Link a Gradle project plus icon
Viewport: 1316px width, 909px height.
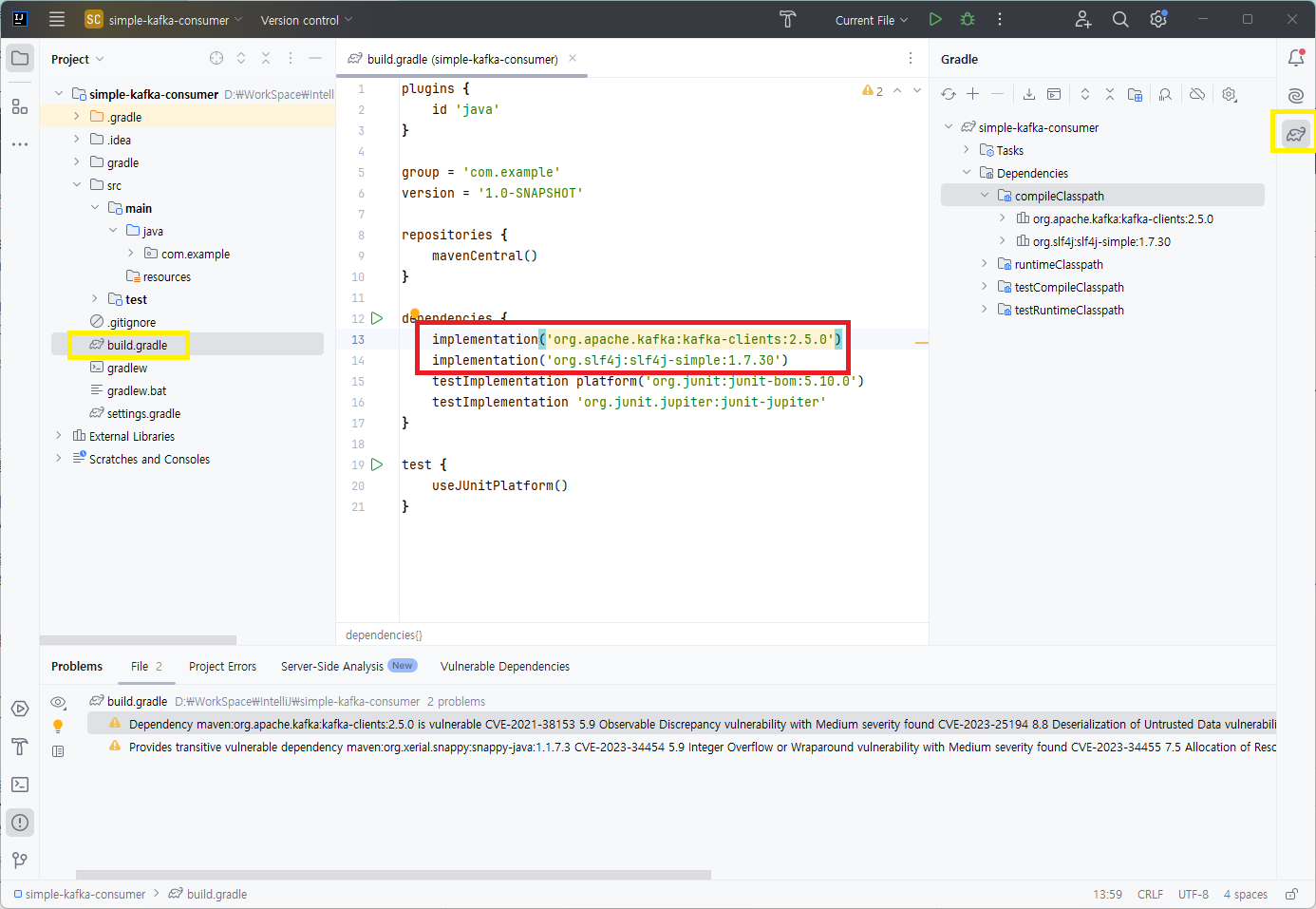click(973, 94)
